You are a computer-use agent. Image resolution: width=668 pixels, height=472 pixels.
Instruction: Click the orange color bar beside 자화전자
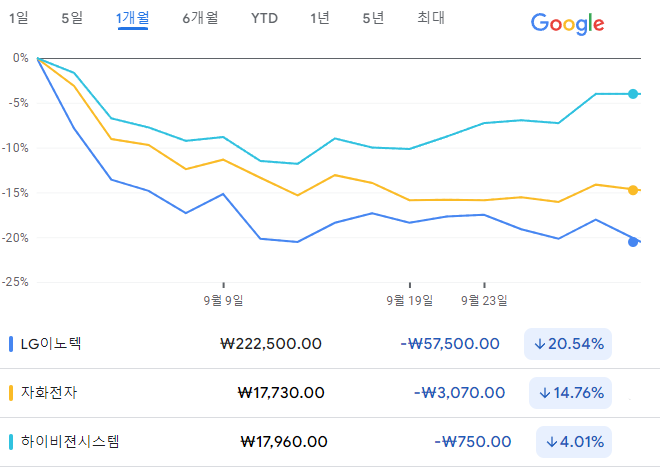pyautogui.click(x=11, y=393)
